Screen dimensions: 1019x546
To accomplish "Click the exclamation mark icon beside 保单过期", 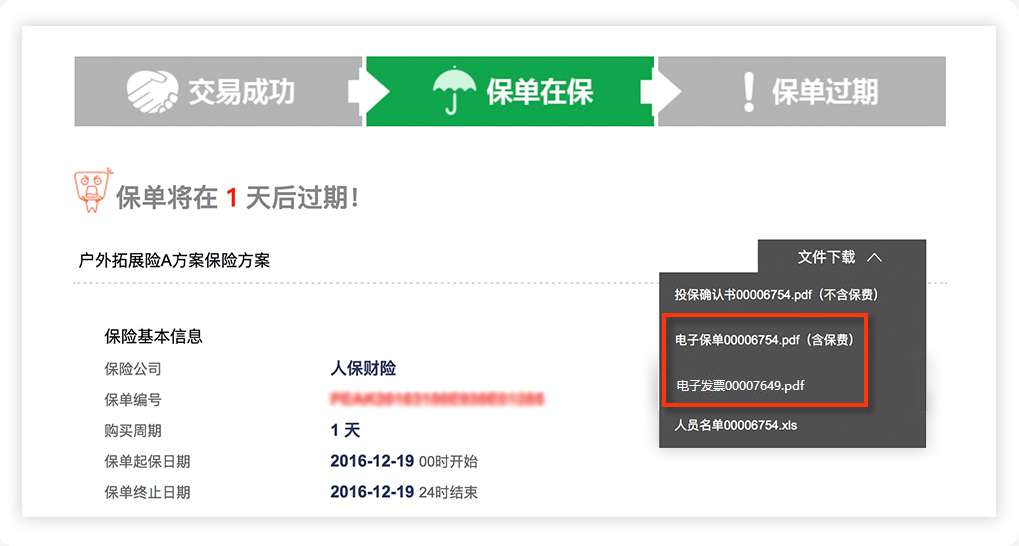I will pyautogui.click(x=748, y=91).
